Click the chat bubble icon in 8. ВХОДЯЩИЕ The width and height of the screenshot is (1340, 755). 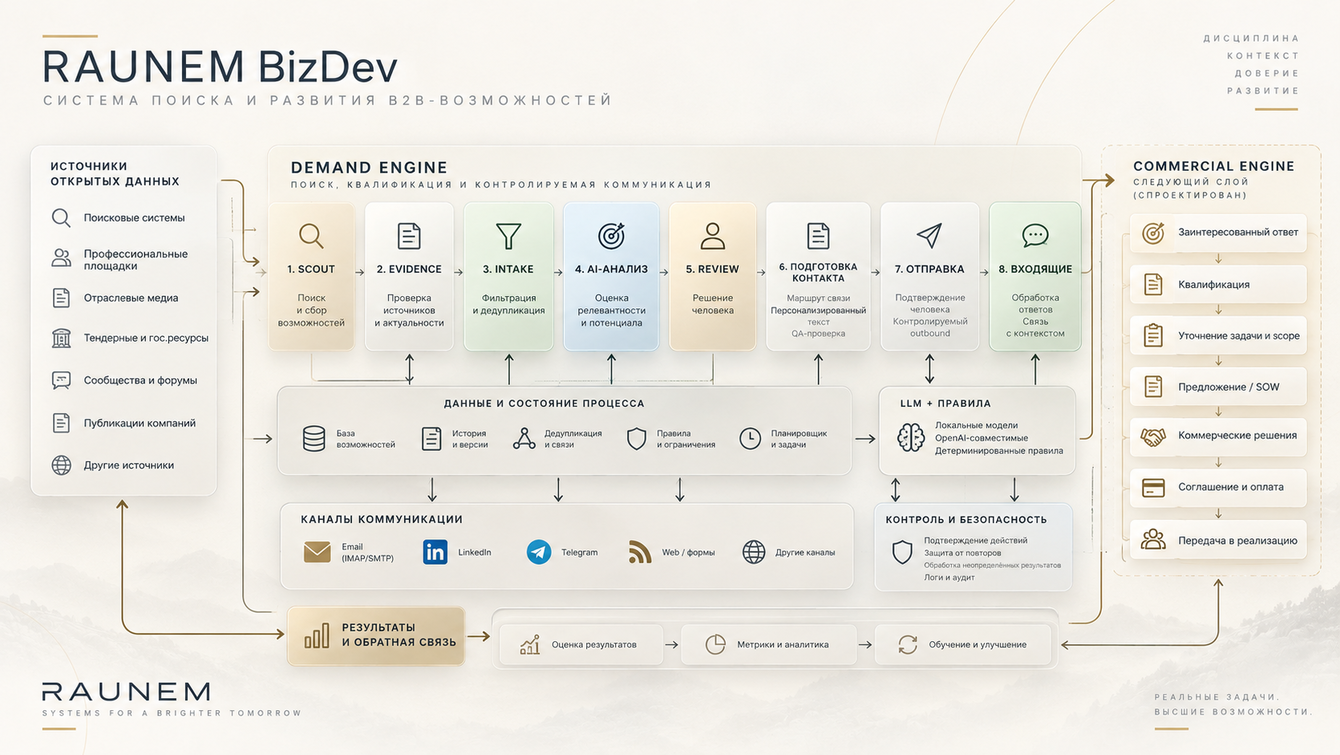(x=1035, y=236)
